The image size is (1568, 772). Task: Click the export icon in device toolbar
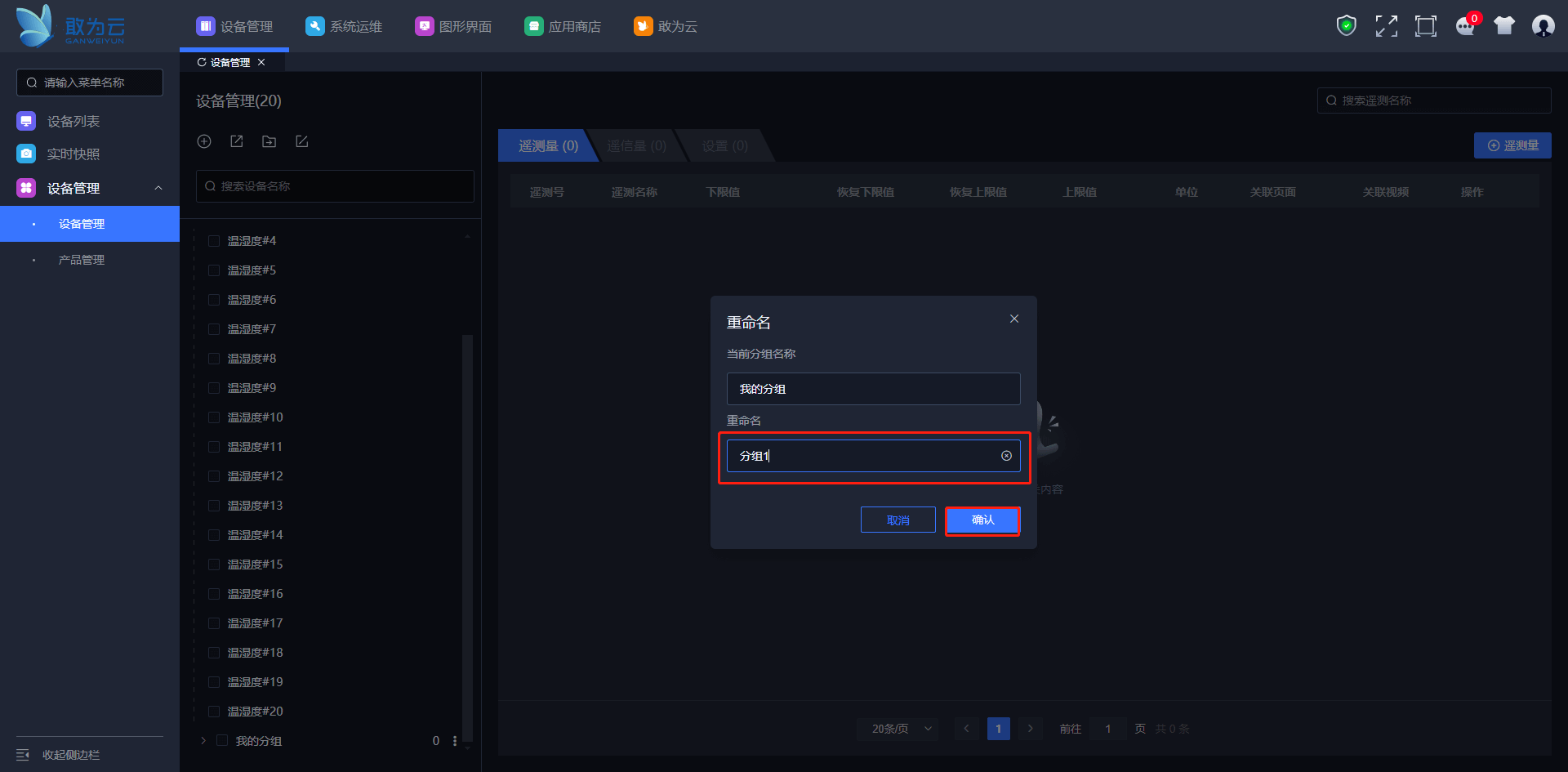click(x=237, y=141)
